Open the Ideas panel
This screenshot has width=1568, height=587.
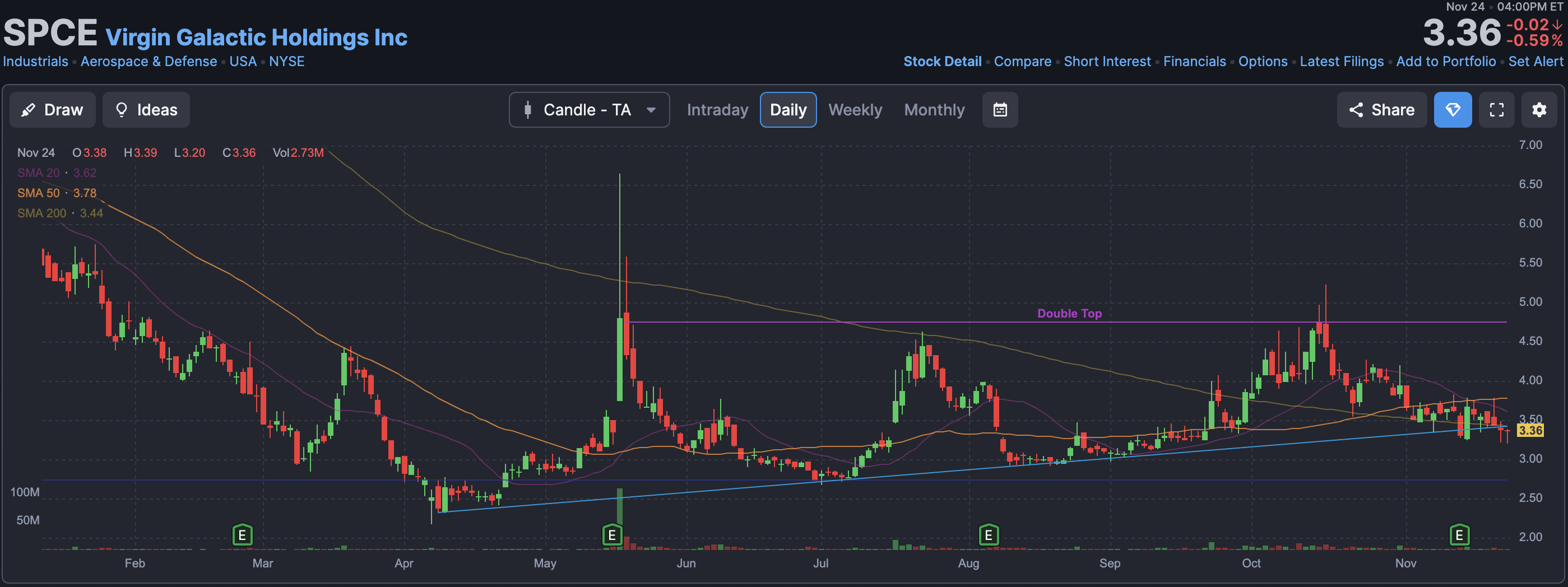click(x=146, y=110)
